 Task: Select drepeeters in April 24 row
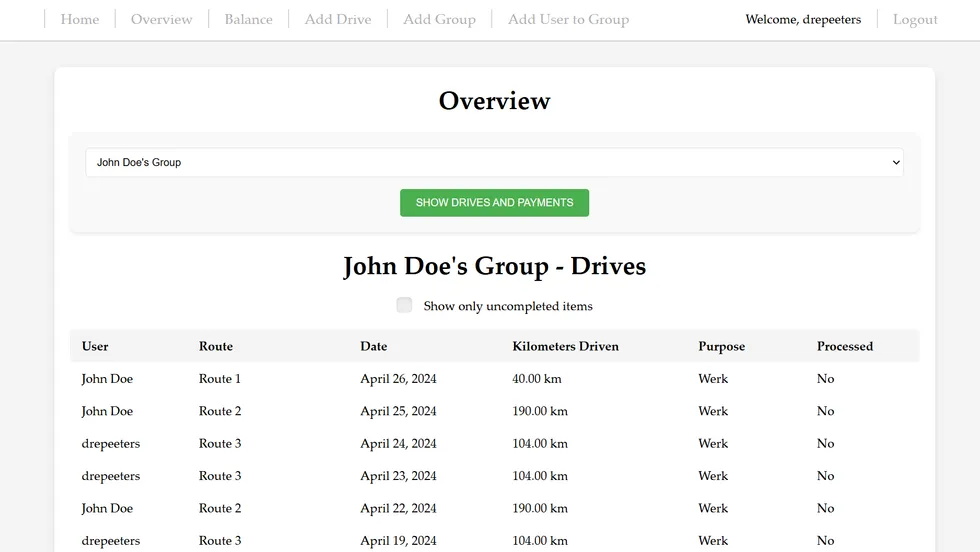coord(111,444)
